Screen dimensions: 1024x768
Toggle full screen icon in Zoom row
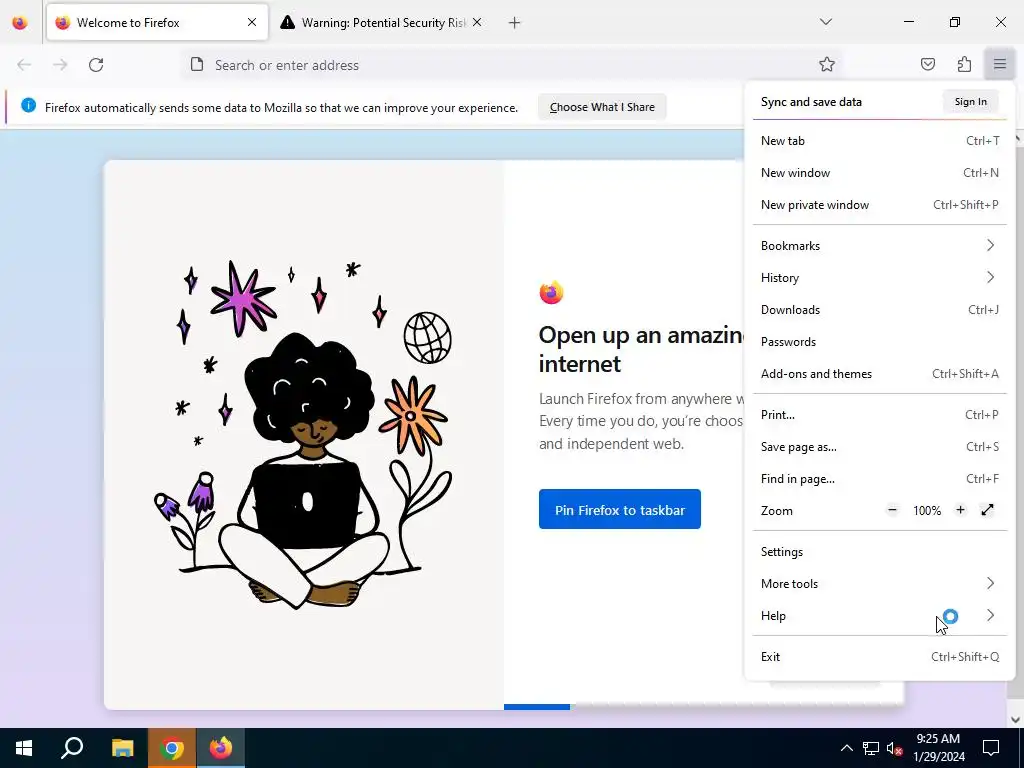point(987,510)
